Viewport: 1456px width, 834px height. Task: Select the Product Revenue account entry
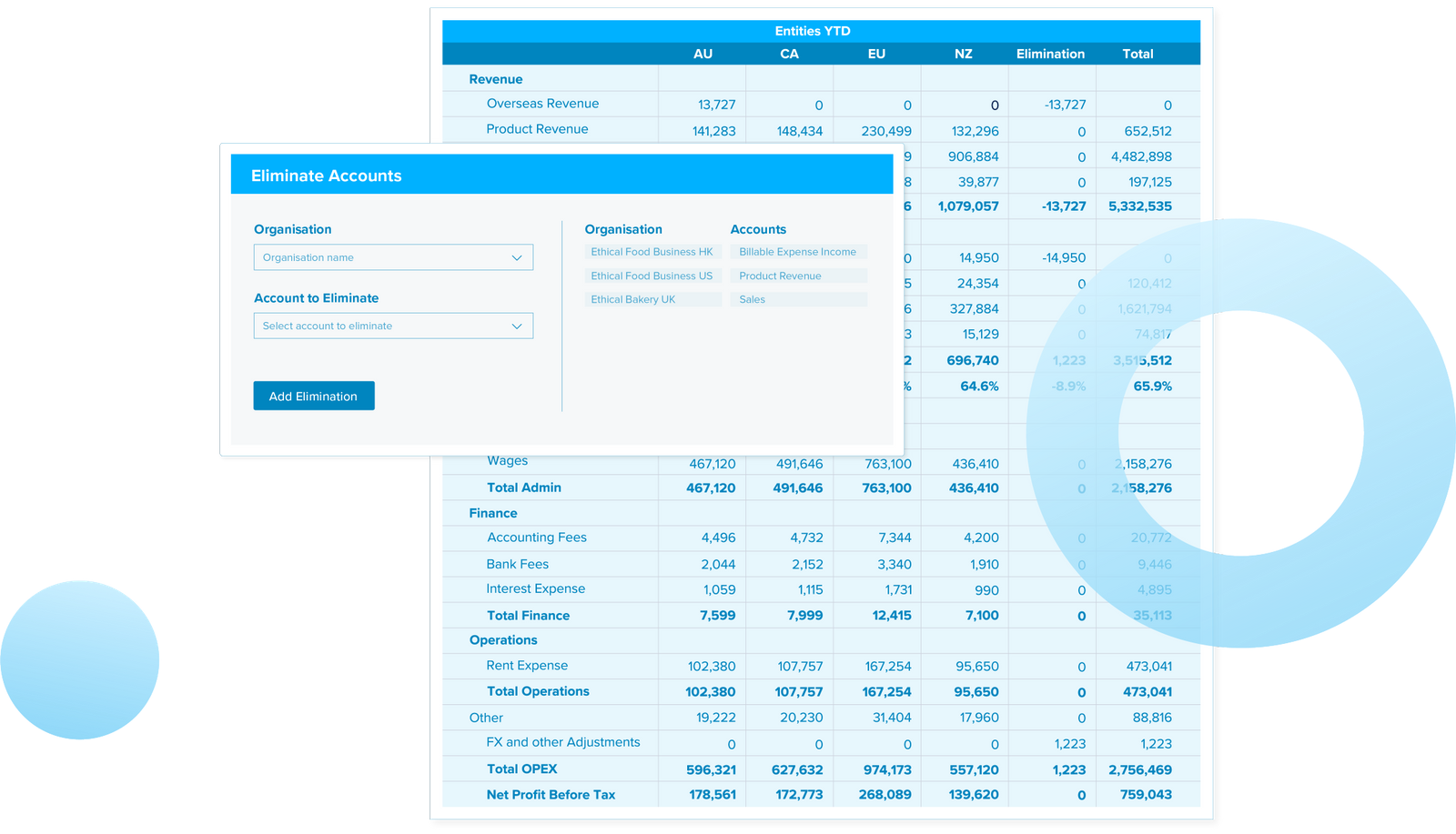coord(798,276)
